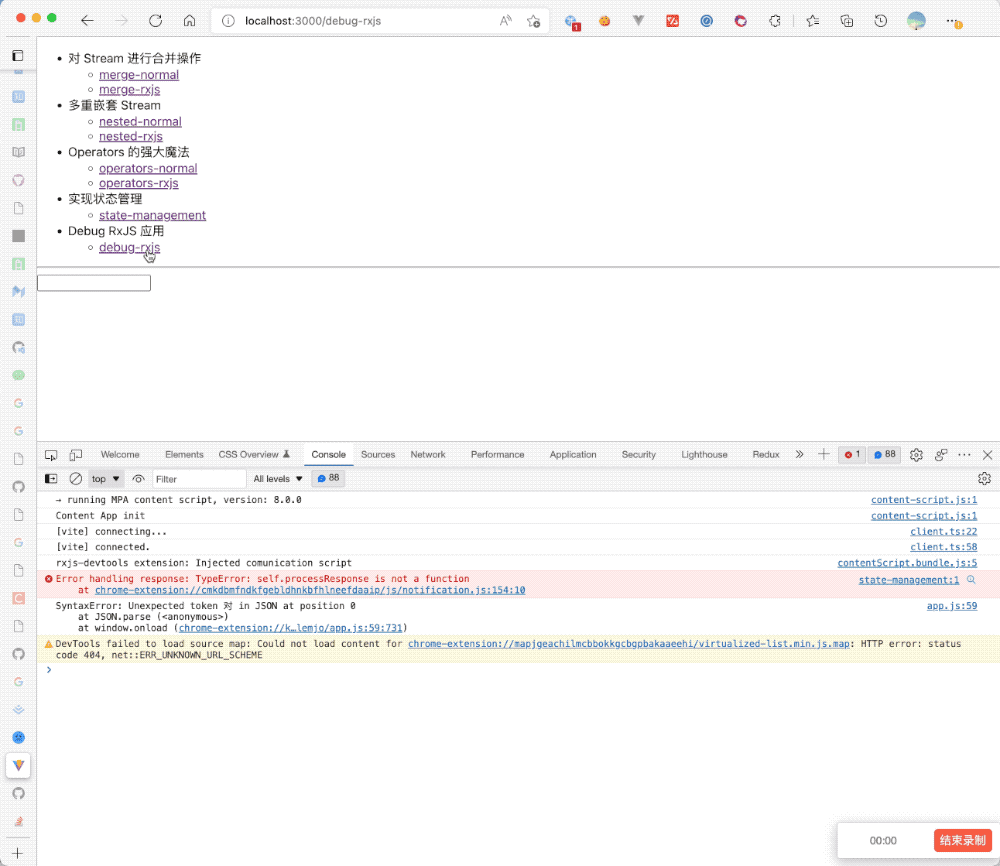Open the All levels log filter dropdown

coord(277,478)
